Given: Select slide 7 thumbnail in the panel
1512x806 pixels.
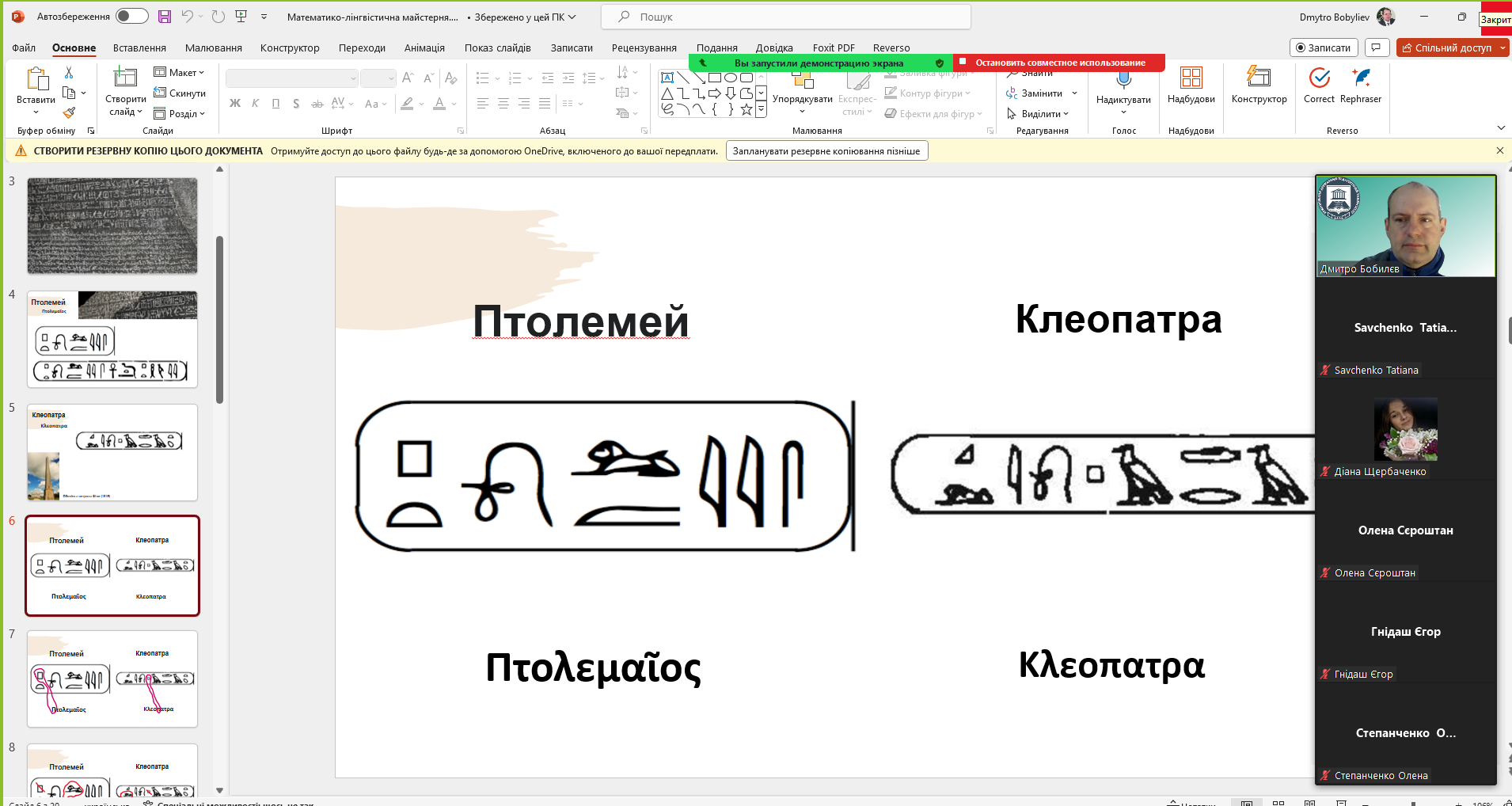Looking at the screenshot, I should pos(112,679).
